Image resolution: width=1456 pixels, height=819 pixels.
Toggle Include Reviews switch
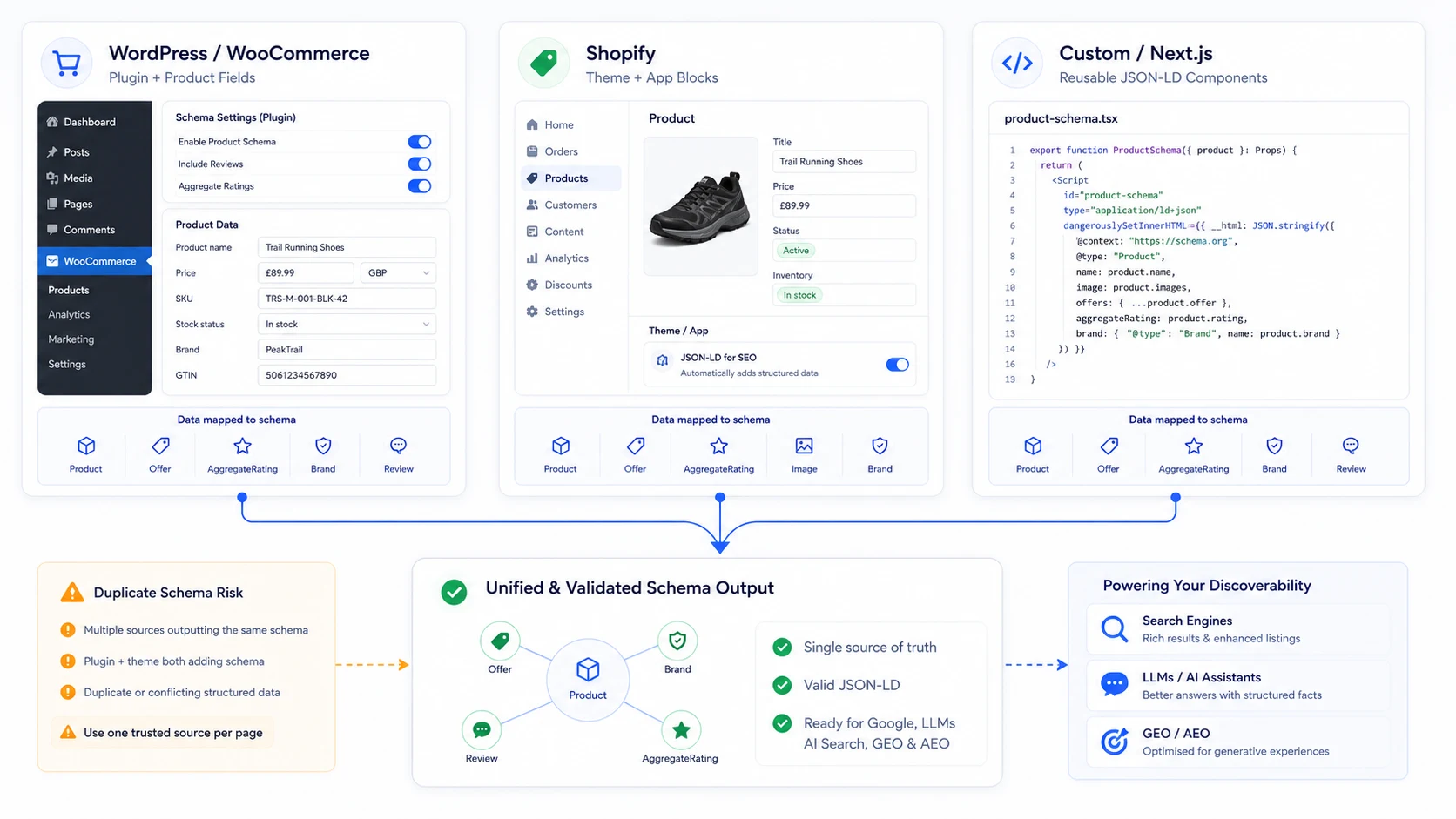pos(419,164)
